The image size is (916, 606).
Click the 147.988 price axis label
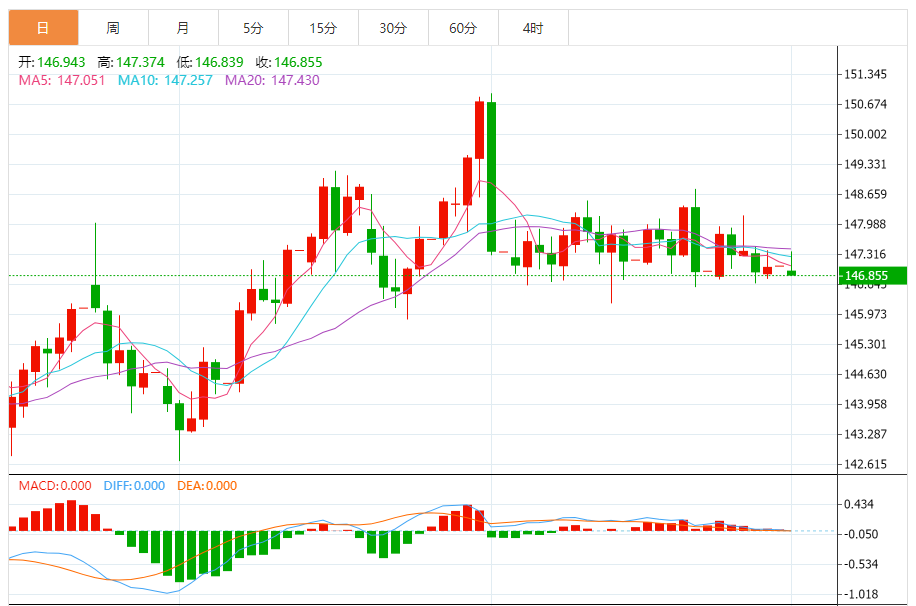[x=865, y=224]
